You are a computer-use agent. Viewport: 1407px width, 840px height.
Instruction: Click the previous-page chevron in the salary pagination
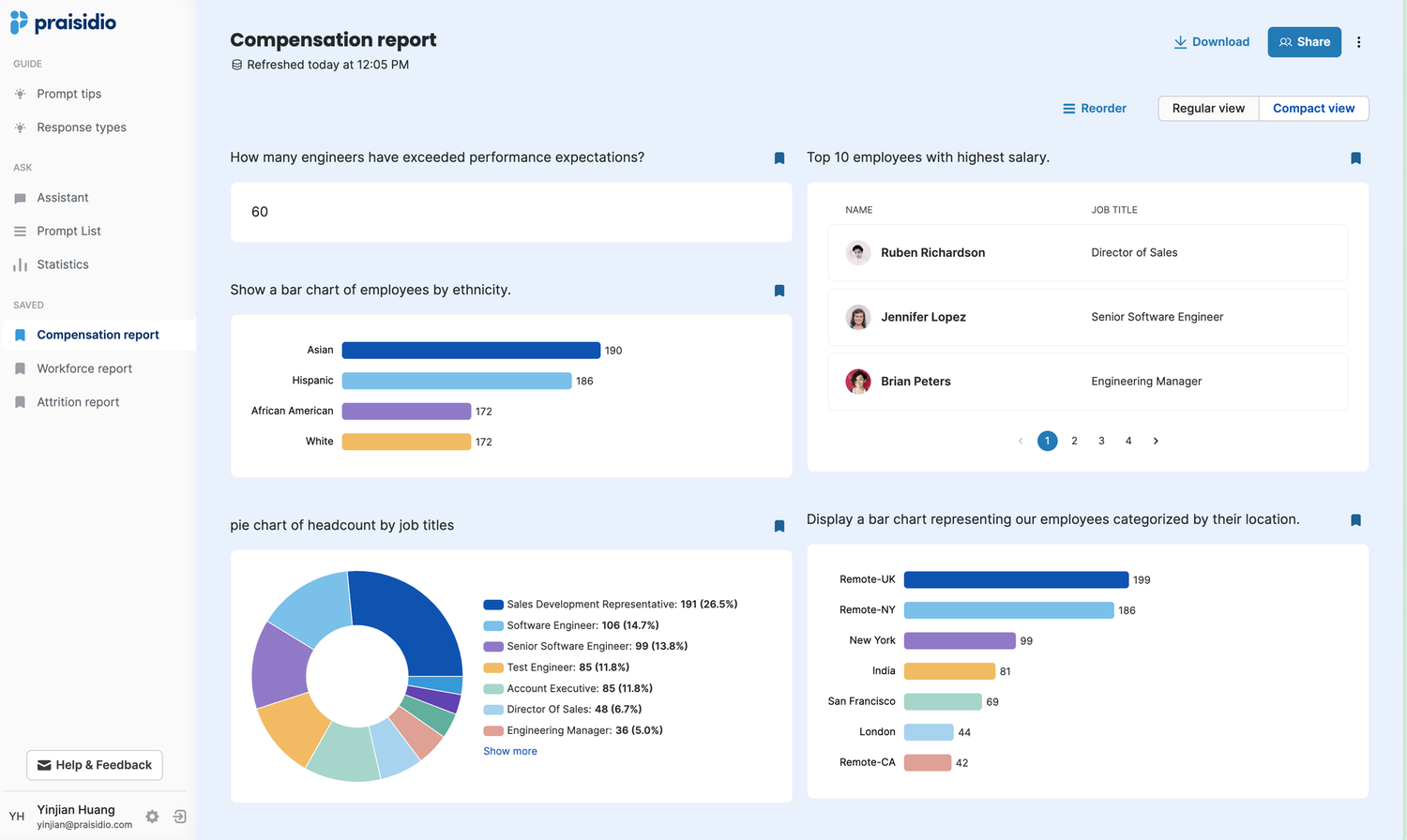tap(1020, 441)
